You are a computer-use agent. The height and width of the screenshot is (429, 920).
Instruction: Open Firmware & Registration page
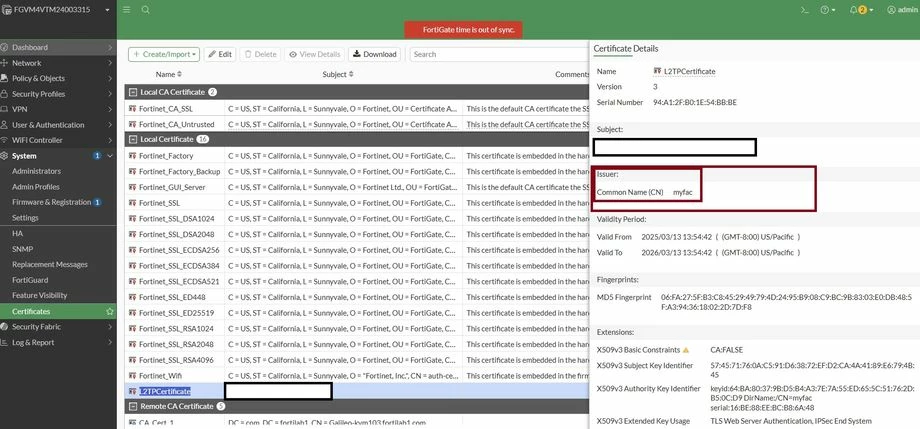click(52, 202)
